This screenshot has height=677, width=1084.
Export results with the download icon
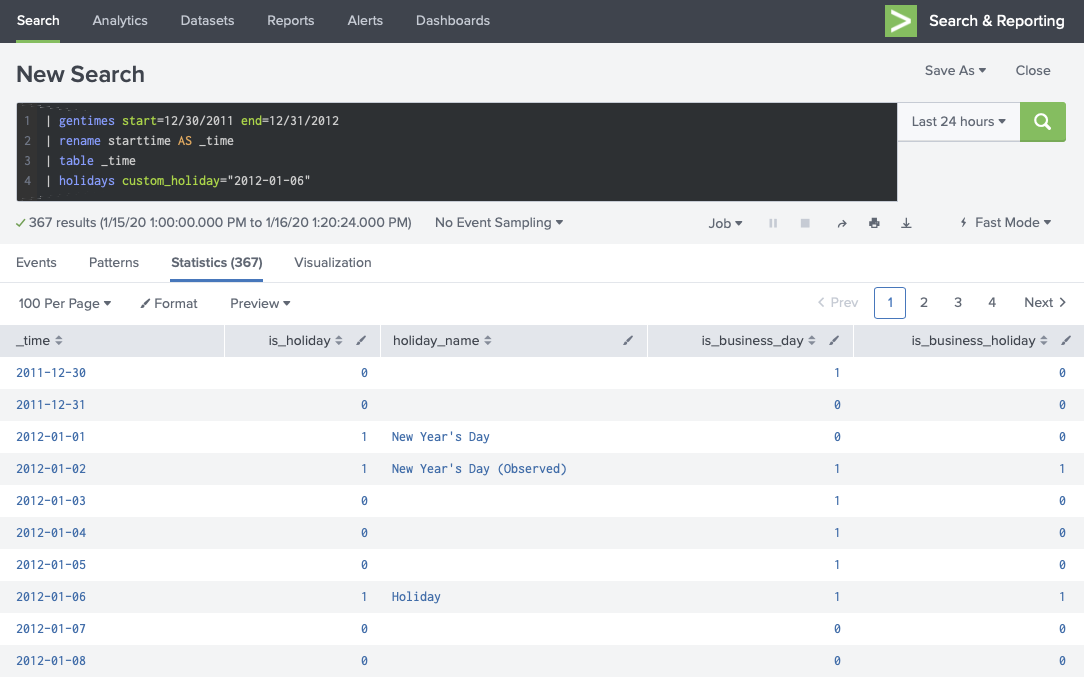906,223
